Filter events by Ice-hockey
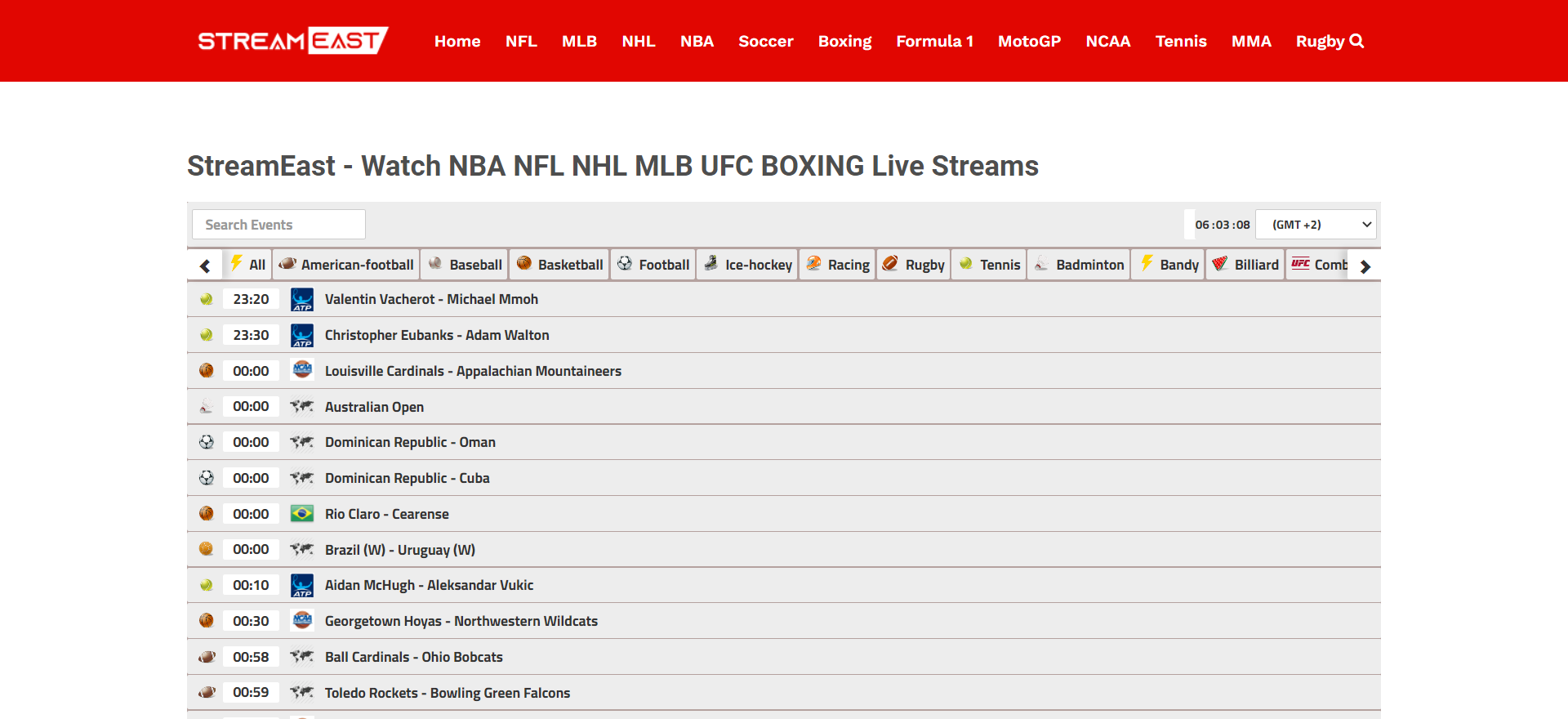This screenshot has height=719, width=1568. click(747, 265)
